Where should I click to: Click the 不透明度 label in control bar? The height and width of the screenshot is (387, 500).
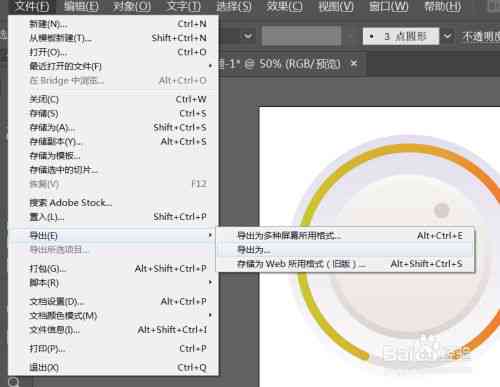481,36
